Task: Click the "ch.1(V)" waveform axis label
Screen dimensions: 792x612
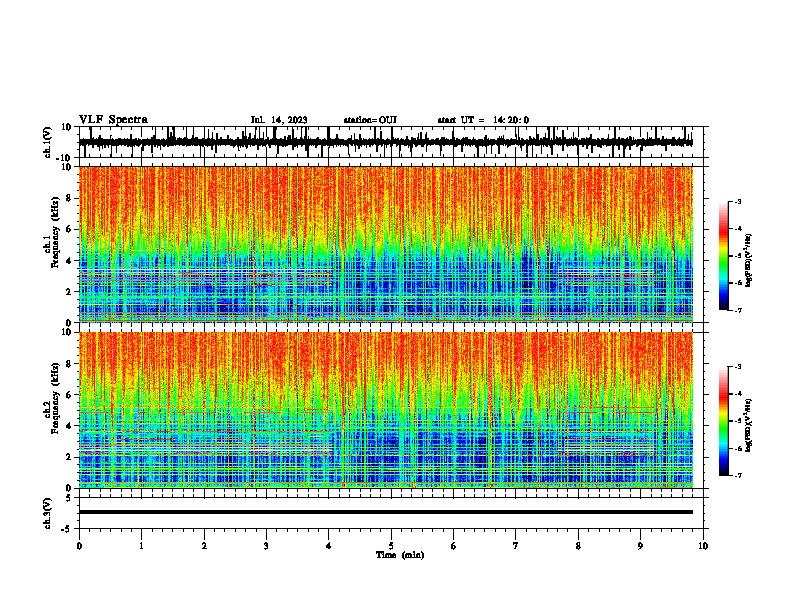Action: [x=48, y=142]
